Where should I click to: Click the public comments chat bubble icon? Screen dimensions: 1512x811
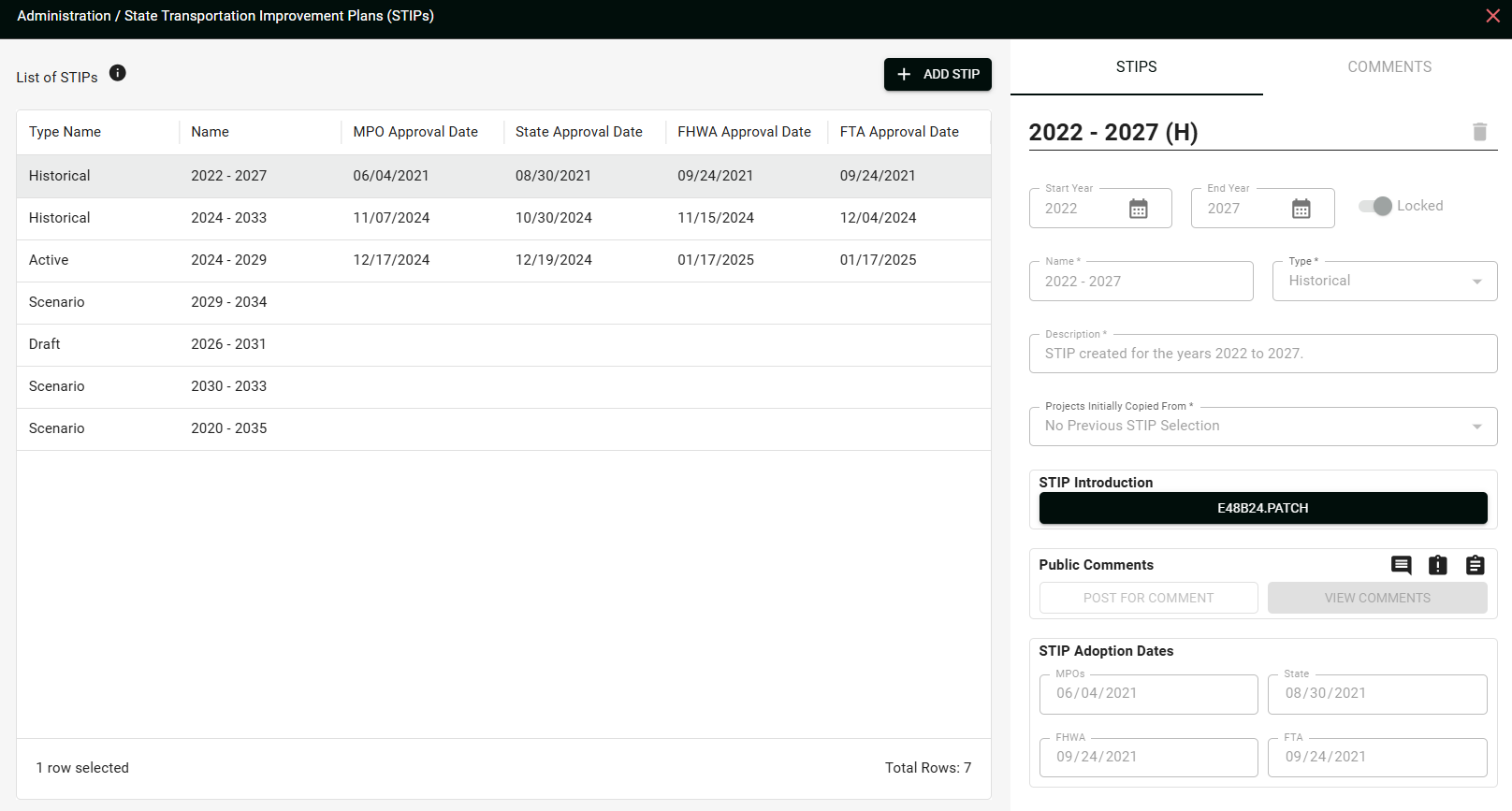(x=1401, y=565)
